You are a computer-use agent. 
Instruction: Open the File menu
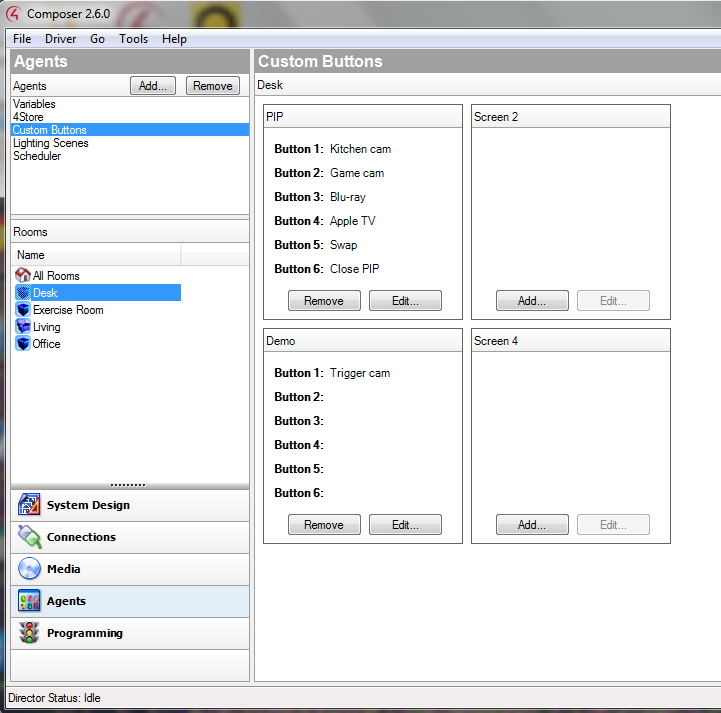click(x=22, y=39)
